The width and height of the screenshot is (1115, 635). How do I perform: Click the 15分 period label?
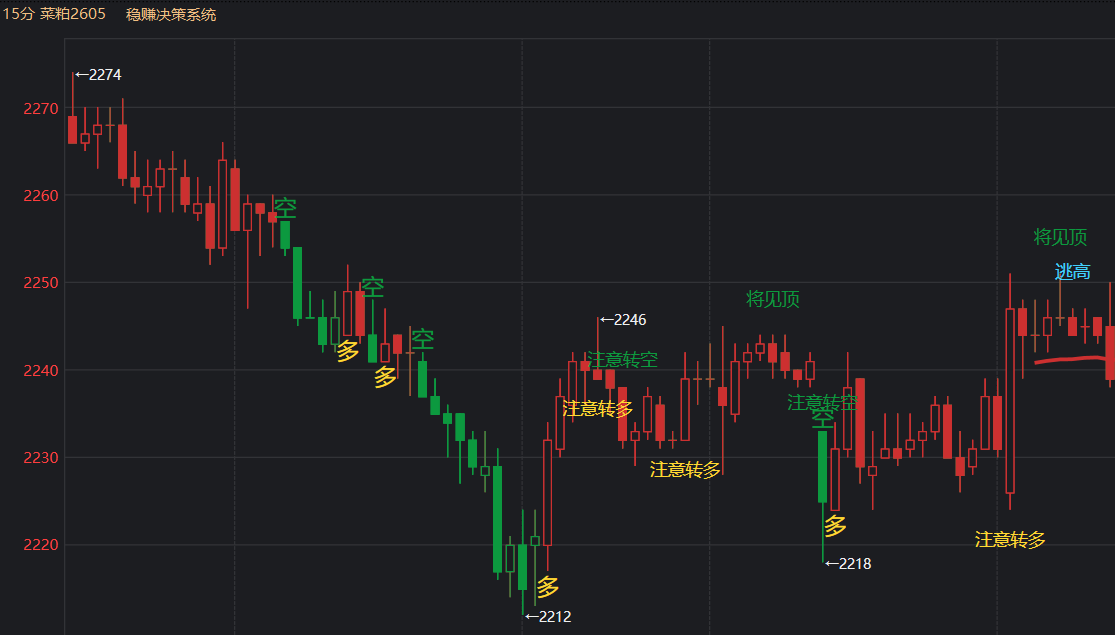tap(18, 14)
